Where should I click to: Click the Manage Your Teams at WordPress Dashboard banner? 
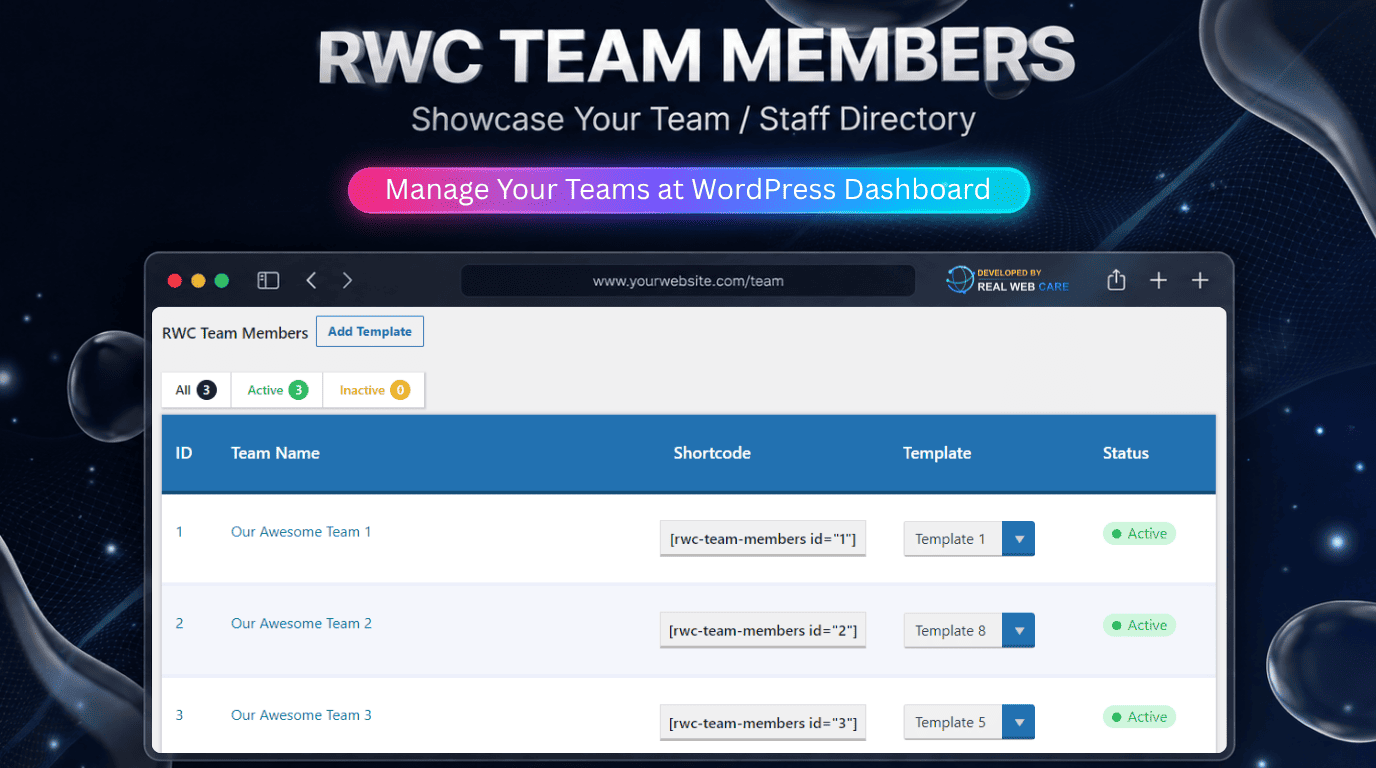pyautogui.click(x=688, y=189)
